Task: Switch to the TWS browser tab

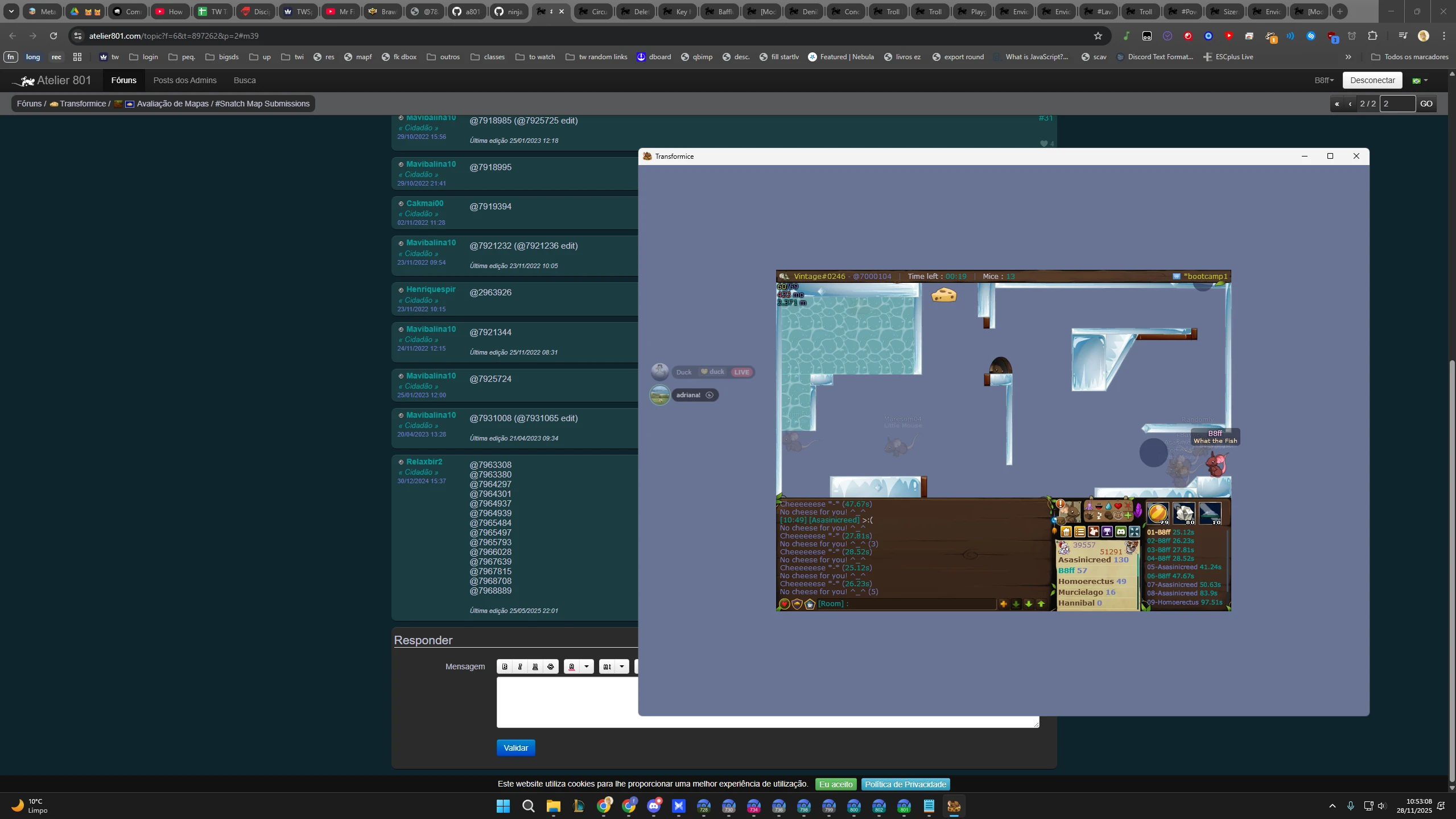Action: tap(298, 11)
